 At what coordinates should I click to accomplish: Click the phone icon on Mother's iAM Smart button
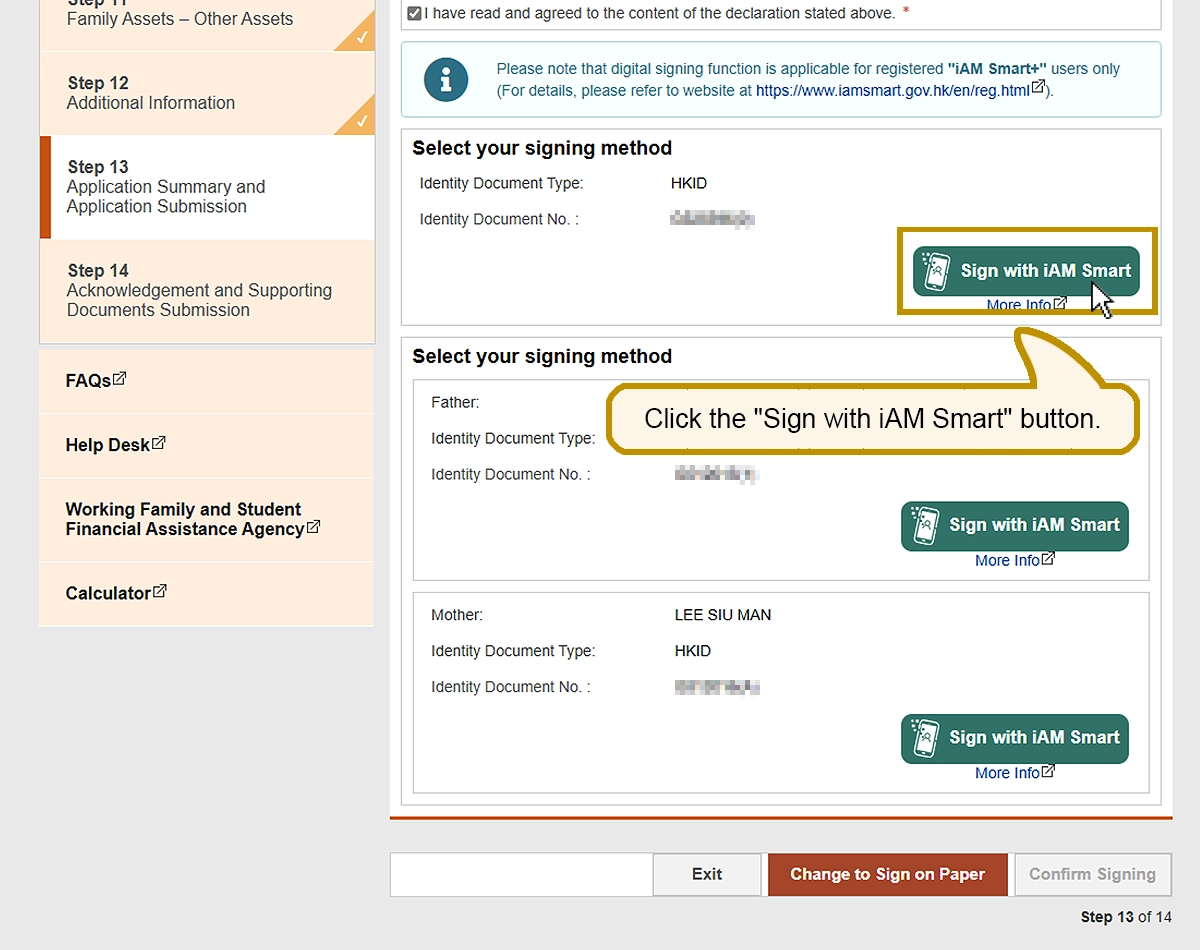coord(927,738)
